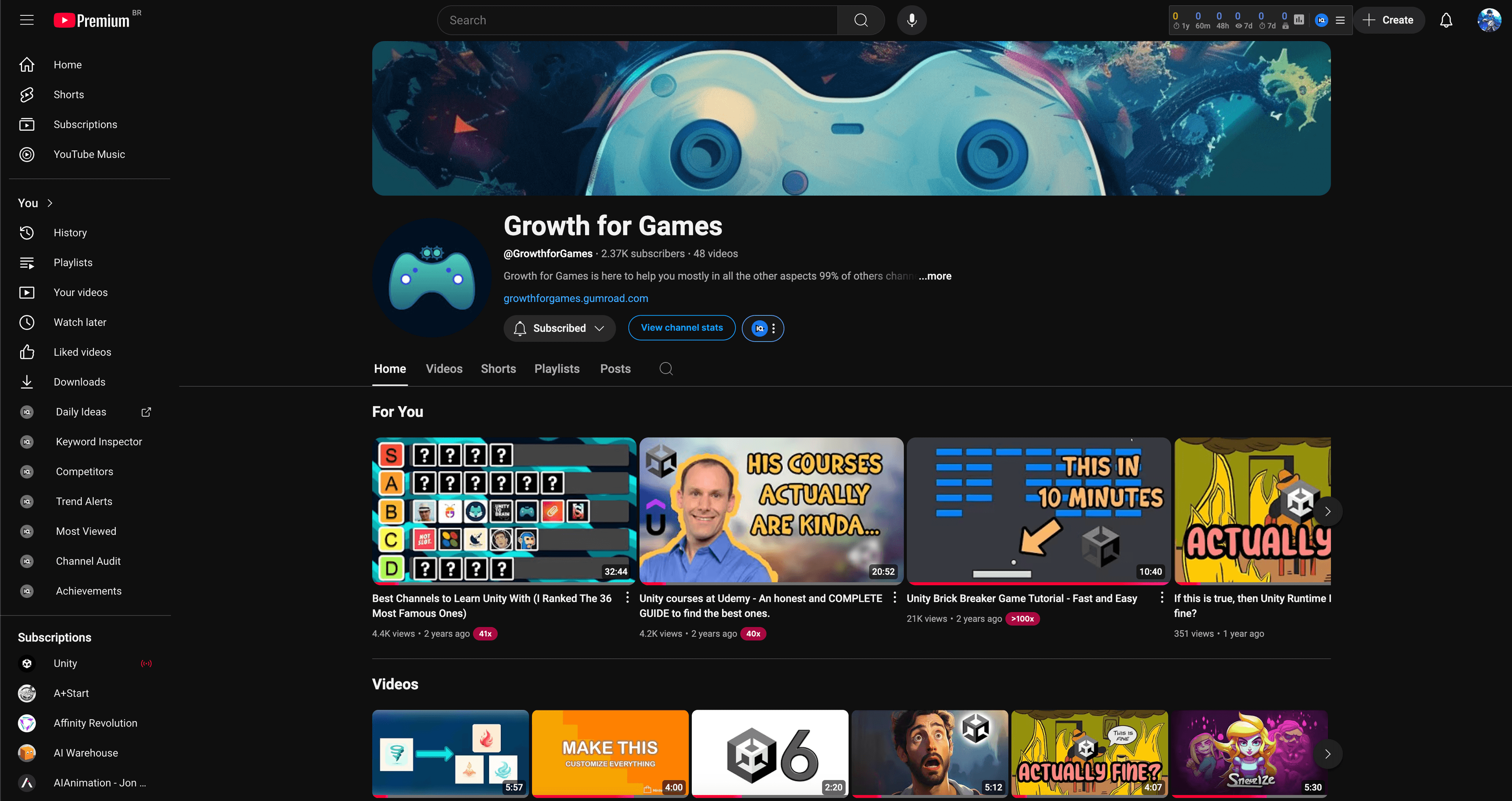Open options for Best Channels to Learn Unity video
Image resolution: width=1512 pixels, height=801 pixels.
(x=628, y=598)
